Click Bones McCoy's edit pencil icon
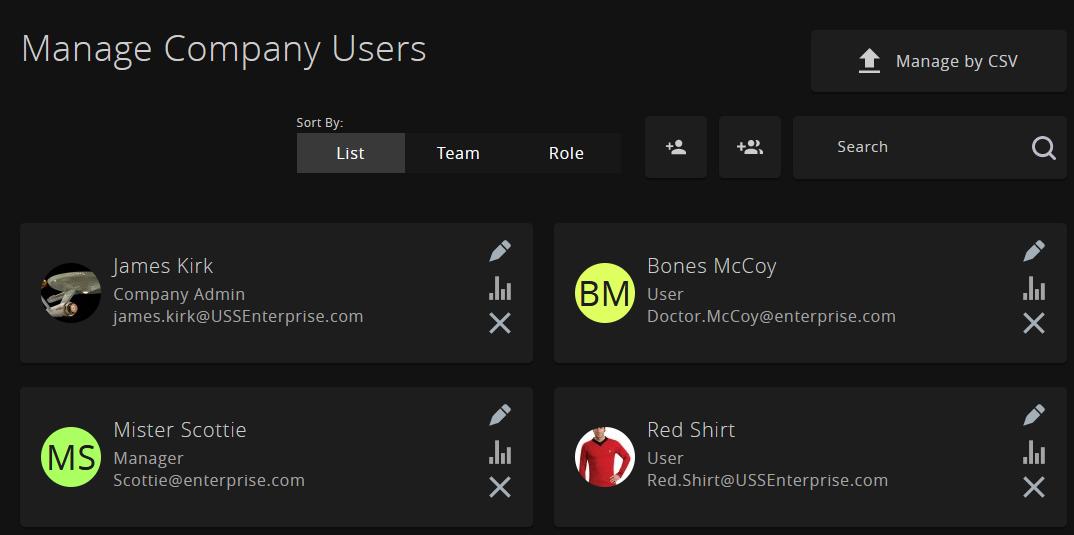This screenshot has height=535, width=1074. tap(1034, 251)
